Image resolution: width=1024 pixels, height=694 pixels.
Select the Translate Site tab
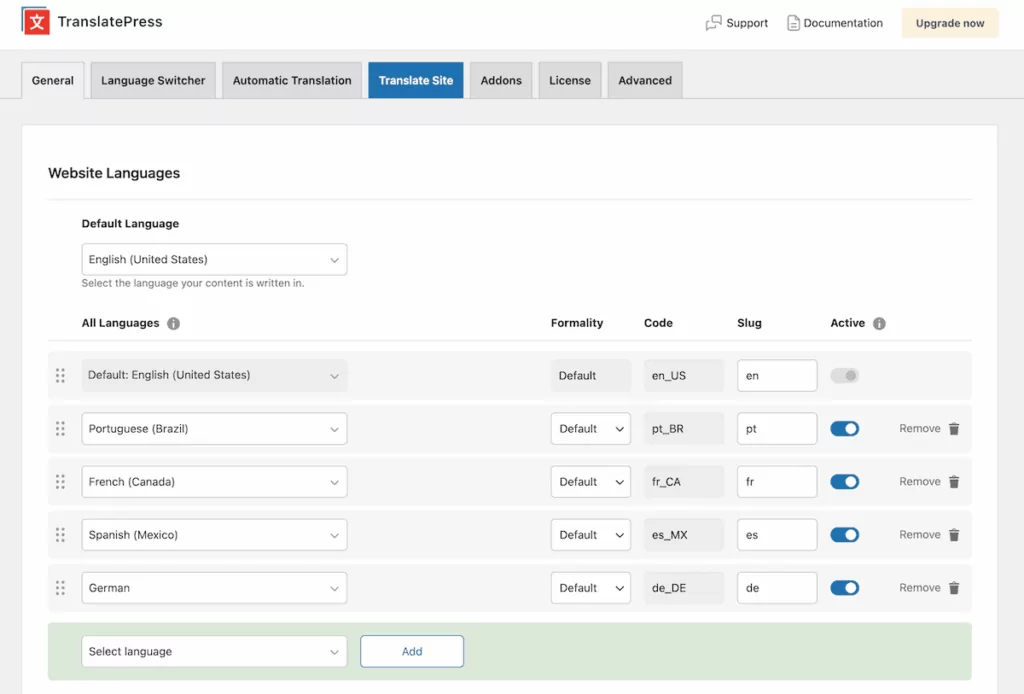[x=416, y=80]
